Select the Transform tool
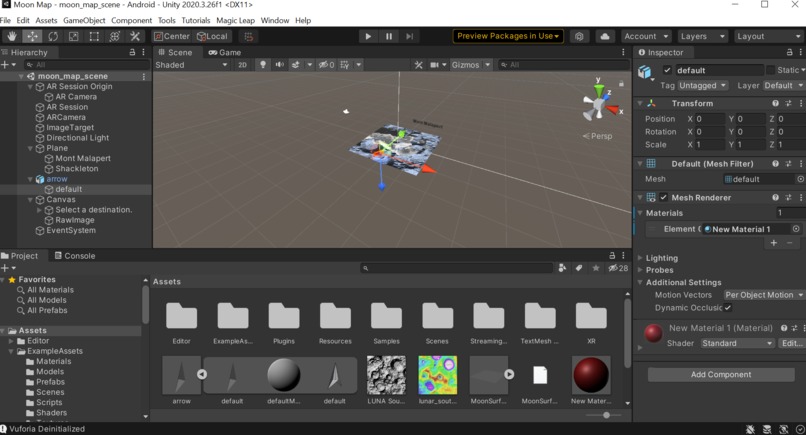 (x=114, y=36)
